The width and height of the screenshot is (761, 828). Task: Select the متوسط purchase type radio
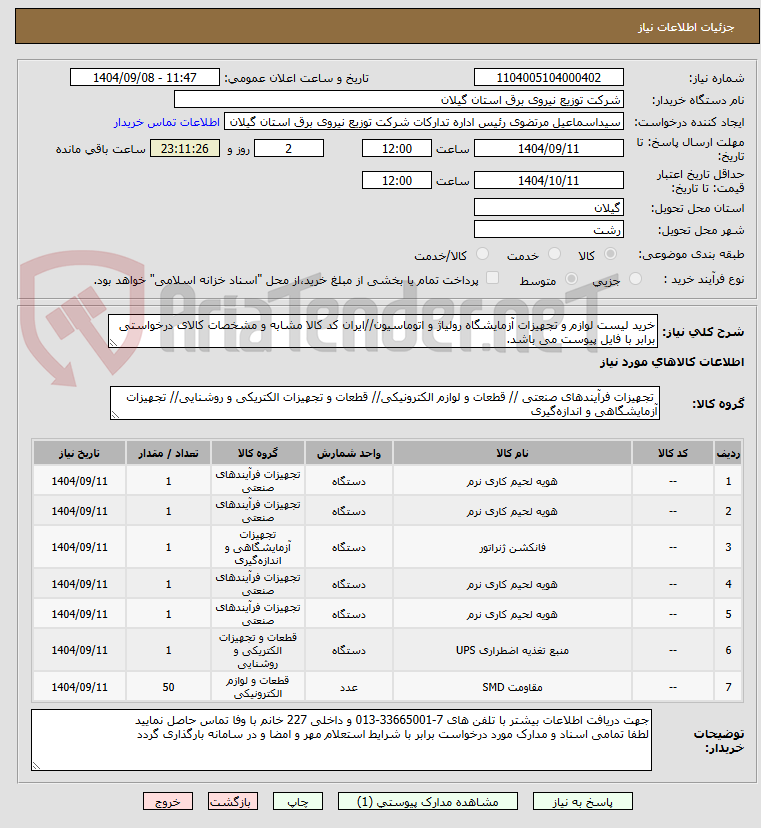coord(571,279)
